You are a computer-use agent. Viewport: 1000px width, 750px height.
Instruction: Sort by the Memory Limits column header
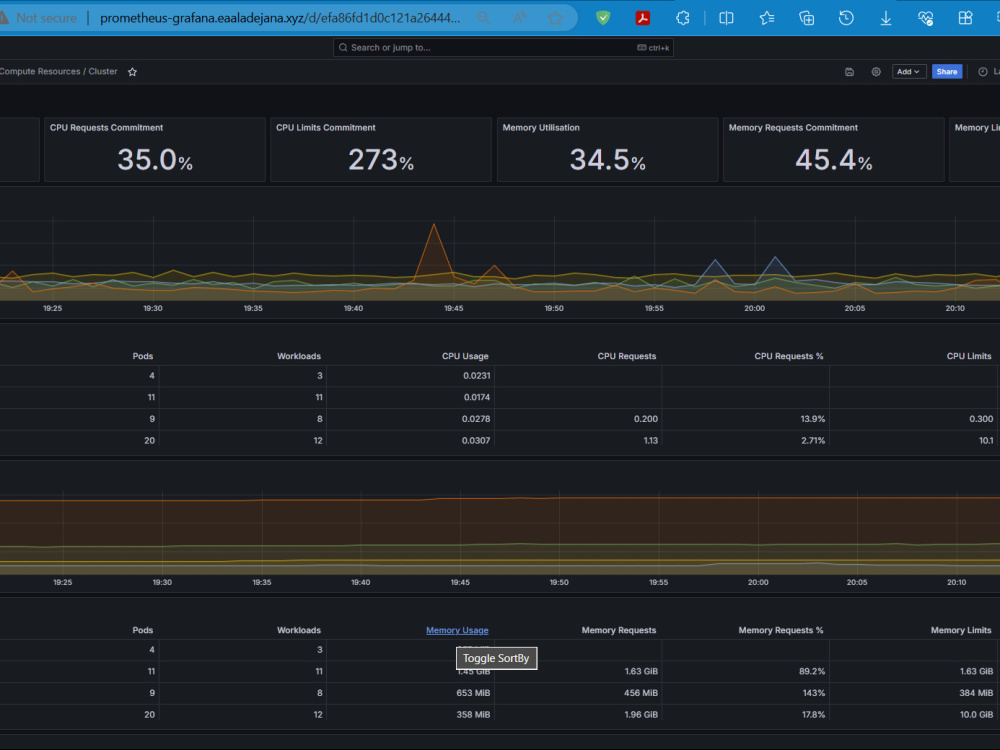coord(961,630)
